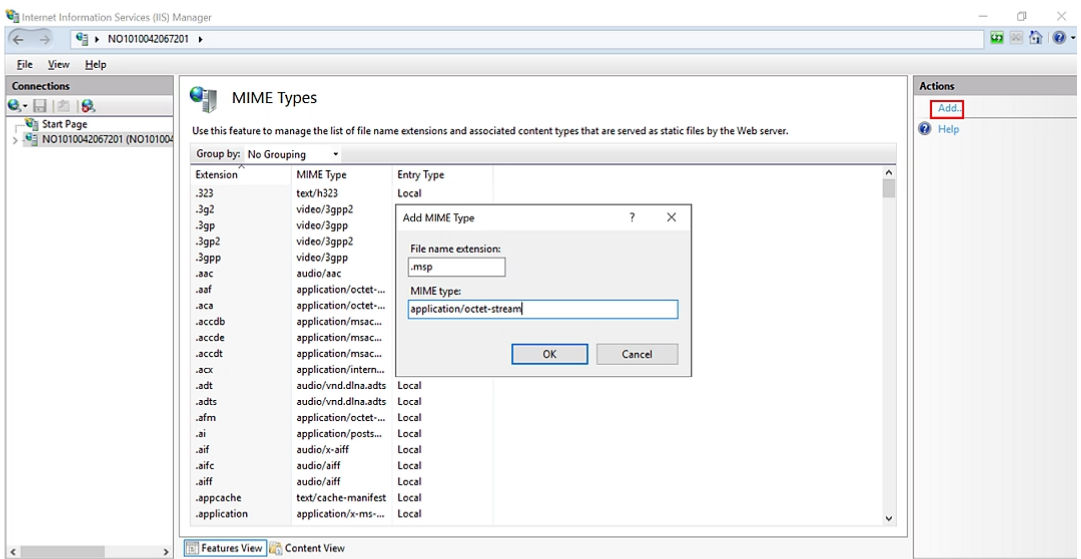Open the View menu
This screenshot has width=1081, height=559.
(59, 64)
